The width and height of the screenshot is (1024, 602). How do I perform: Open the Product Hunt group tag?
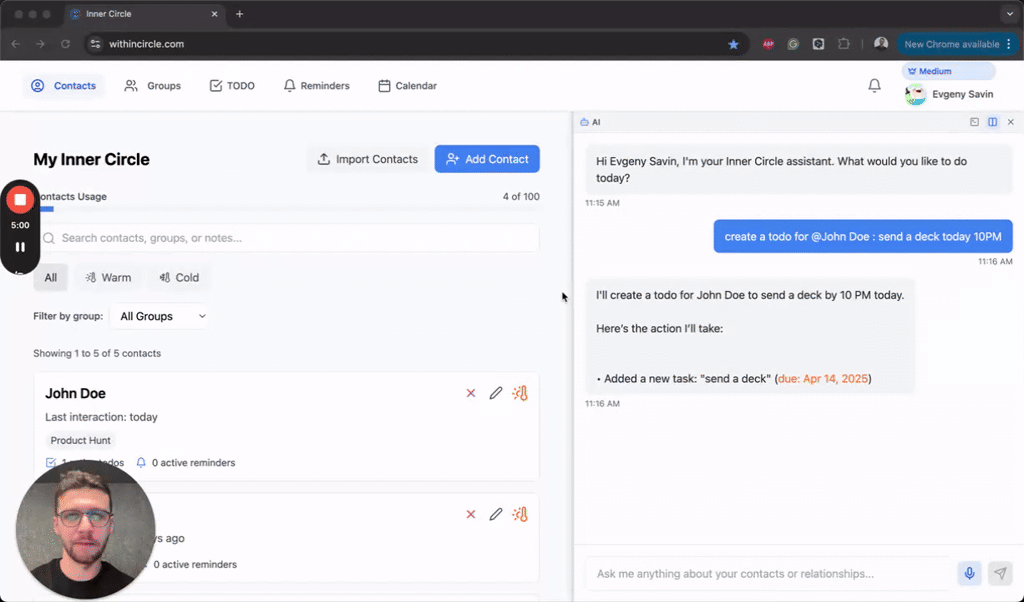(80, 440)
